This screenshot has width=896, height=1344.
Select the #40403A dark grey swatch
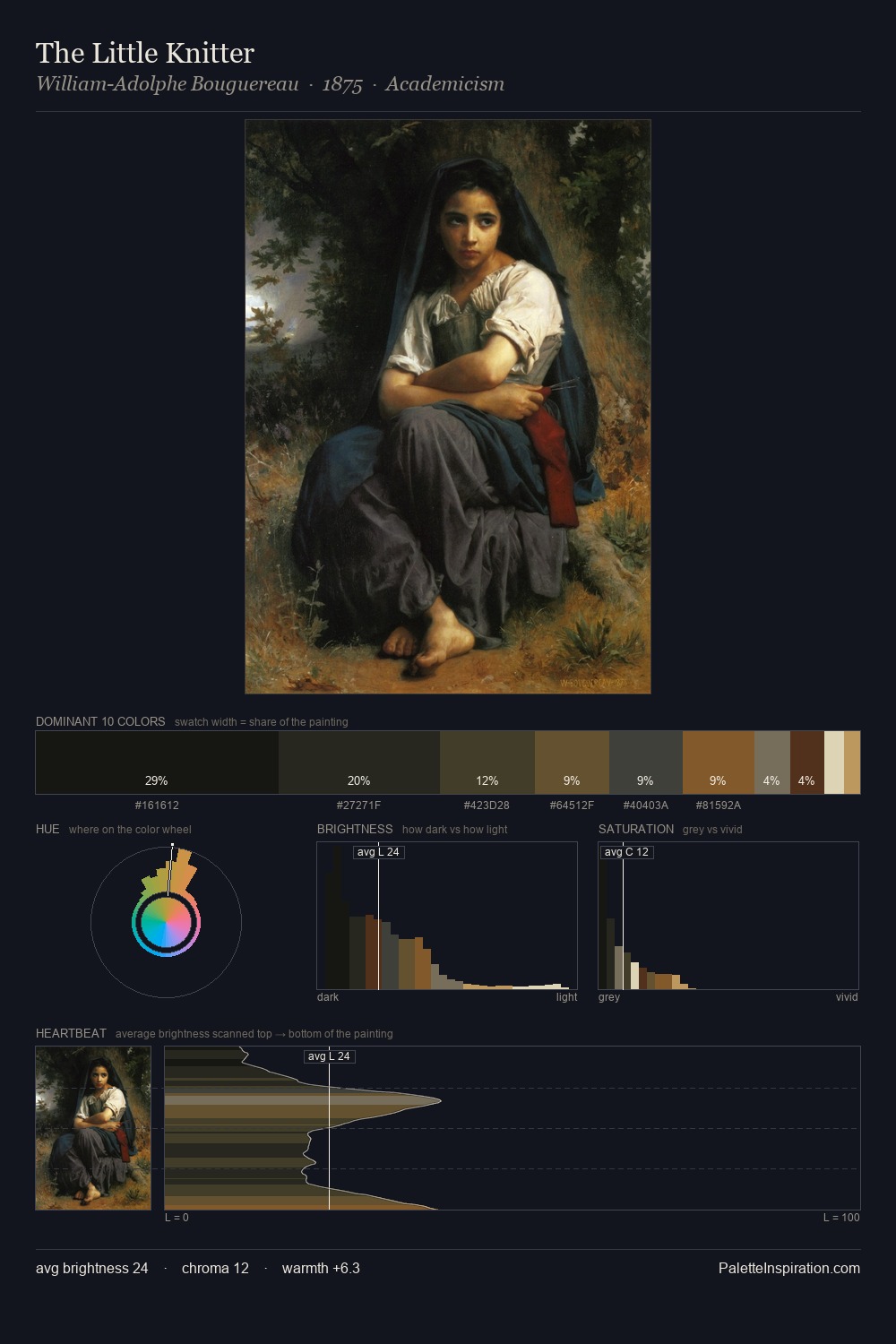(x=646, y=762)
